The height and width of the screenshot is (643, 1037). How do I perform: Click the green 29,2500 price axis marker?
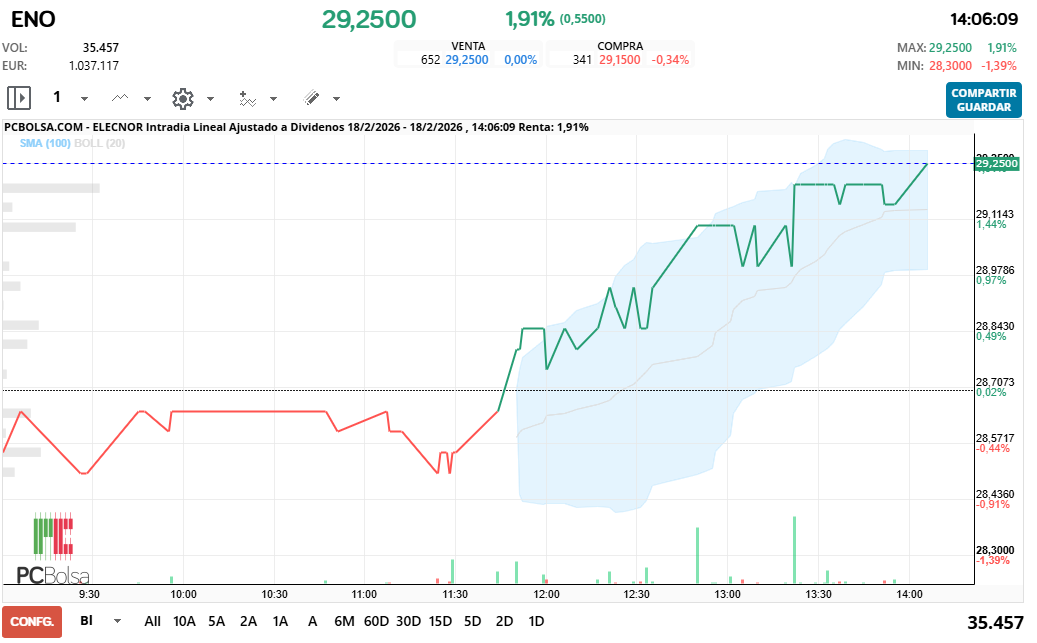click(x=996, y=163)
